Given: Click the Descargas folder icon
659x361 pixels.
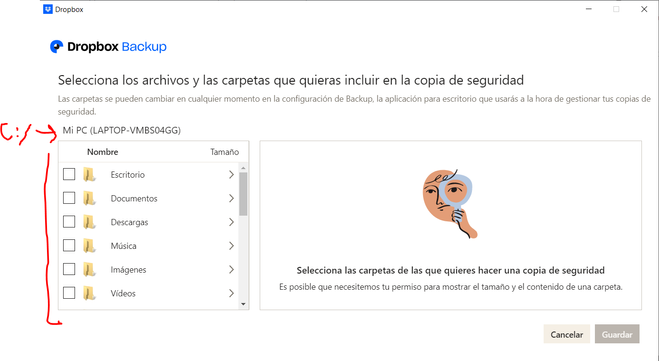Looking at the screenshot, I should 89,222.
